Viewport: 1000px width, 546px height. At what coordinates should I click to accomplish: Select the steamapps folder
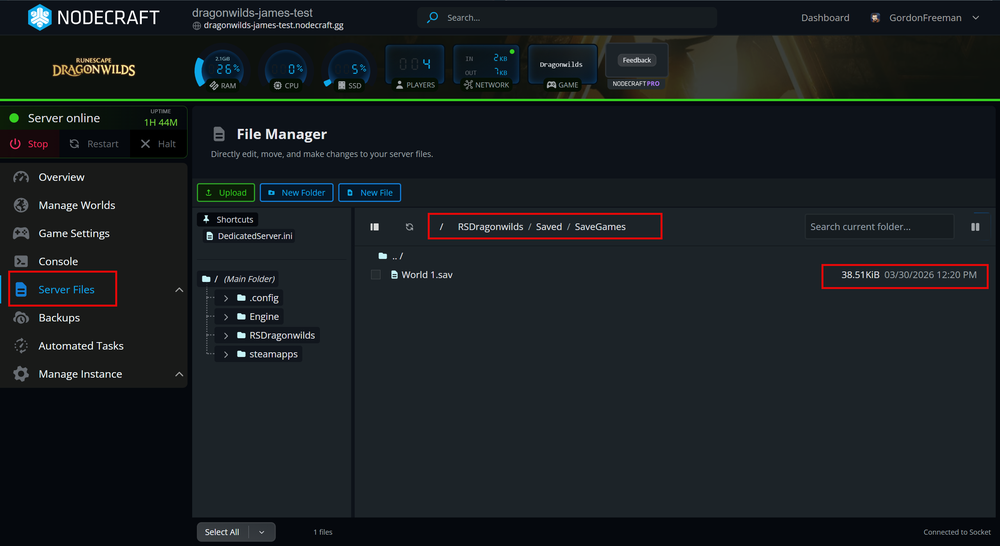tap(267, 354)
